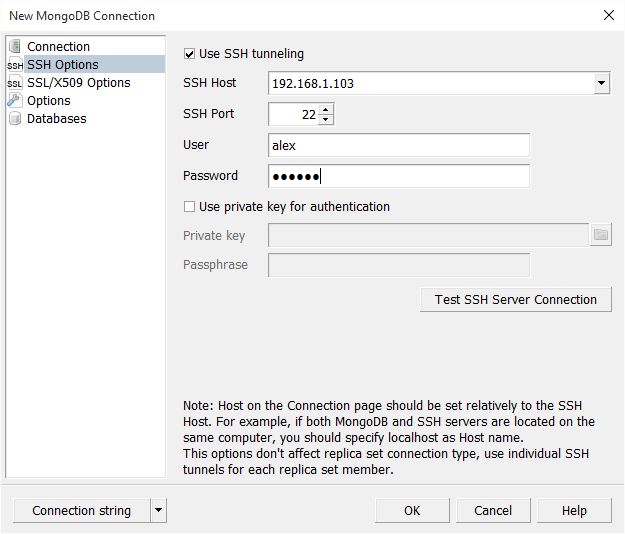Click the Connection page server icon
The image size is (625, 534).
click(15, 46)
